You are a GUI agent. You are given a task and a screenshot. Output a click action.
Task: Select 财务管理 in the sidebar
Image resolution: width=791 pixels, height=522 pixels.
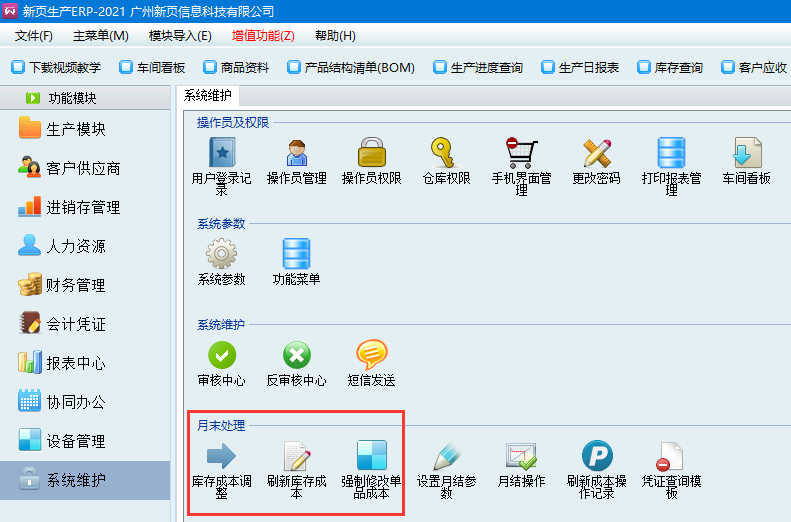tap(75, 285)
